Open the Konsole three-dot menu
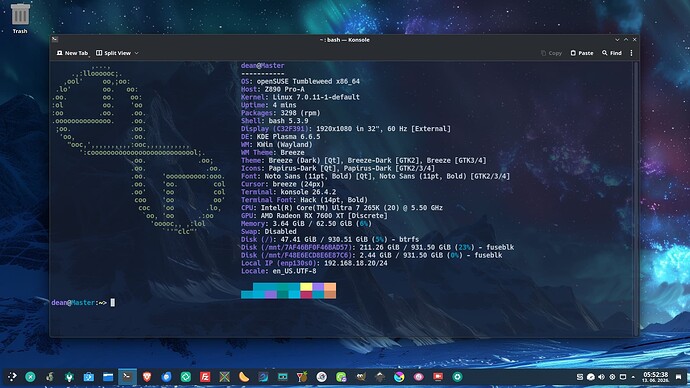 click(631, 53)
